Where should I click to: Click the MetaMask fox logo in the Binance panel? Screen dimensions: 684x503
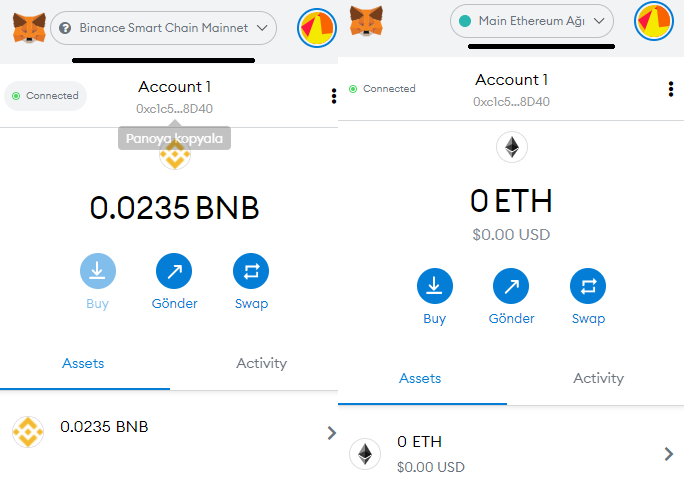tap(29, 28)
